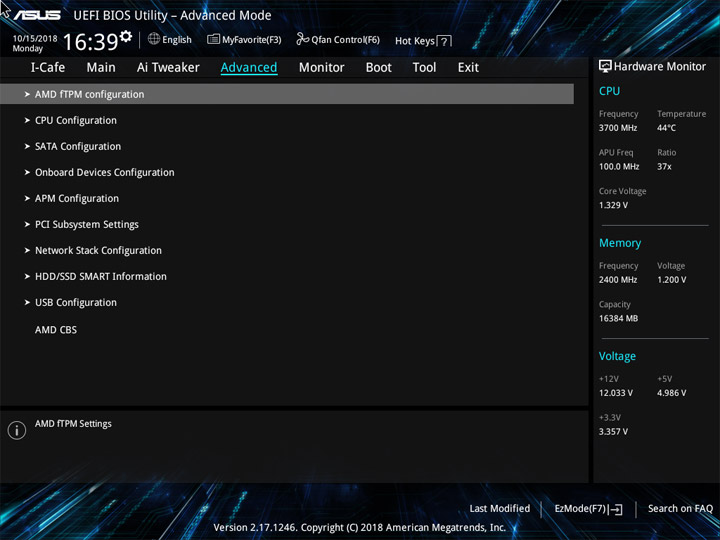Select Onboard Devices Configuration

[105, 172]
